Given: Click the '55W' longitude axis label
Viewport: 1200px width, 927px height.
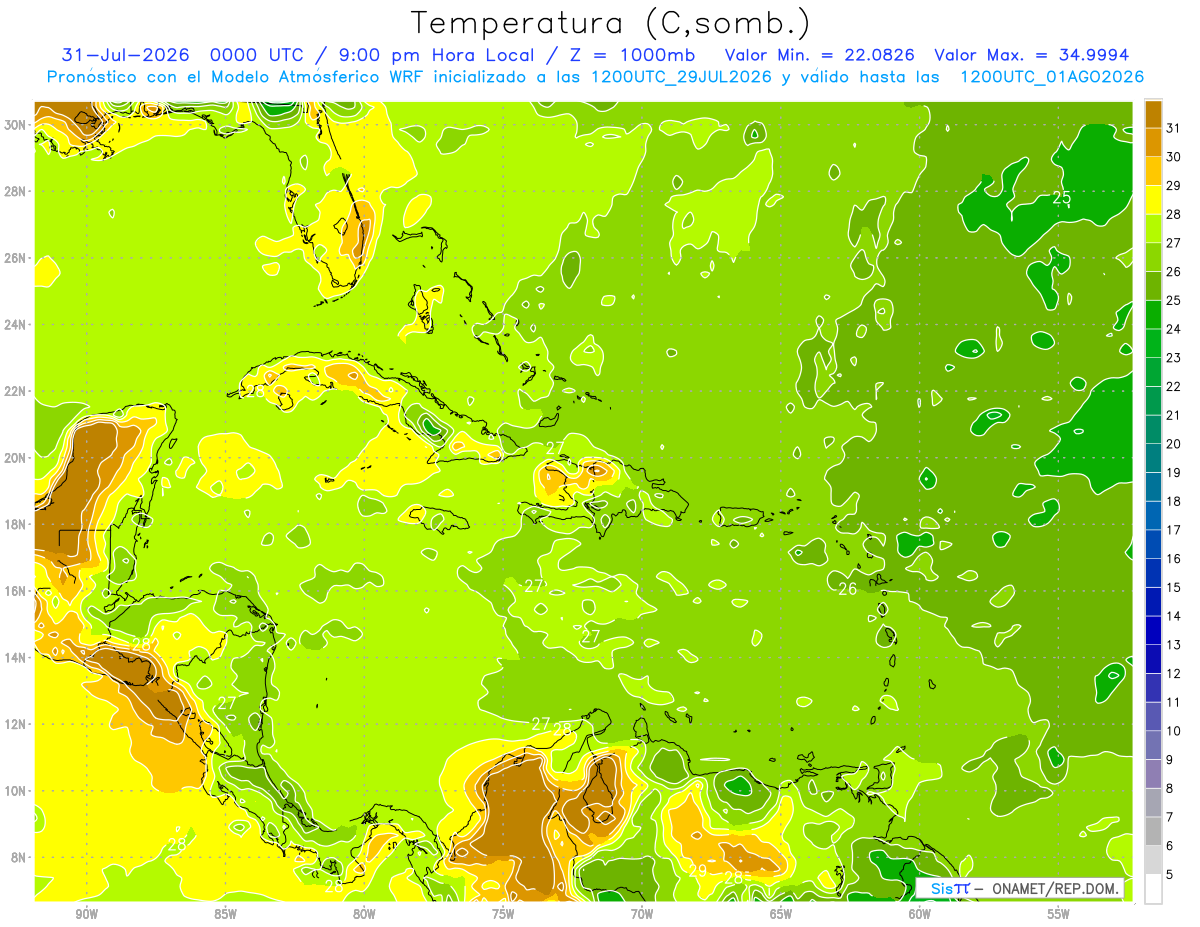Looking at the screenshot, I should pos(1059,914).
